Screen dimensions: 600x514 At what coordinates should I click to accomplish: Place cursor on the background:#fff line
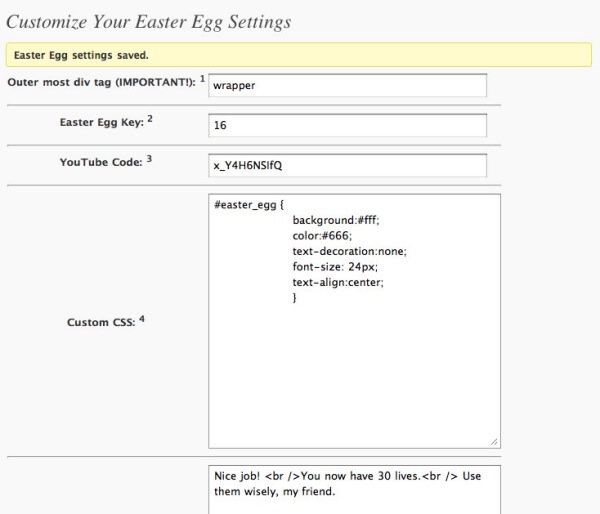click(x=336, y=221)
